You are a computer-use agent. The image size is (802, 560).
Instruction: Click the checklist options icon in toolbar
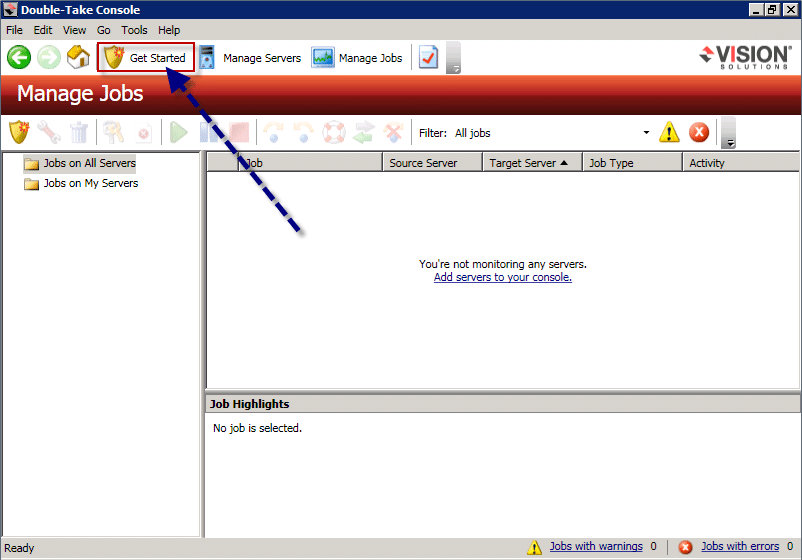pyautogui.click(x=428, y=58)
